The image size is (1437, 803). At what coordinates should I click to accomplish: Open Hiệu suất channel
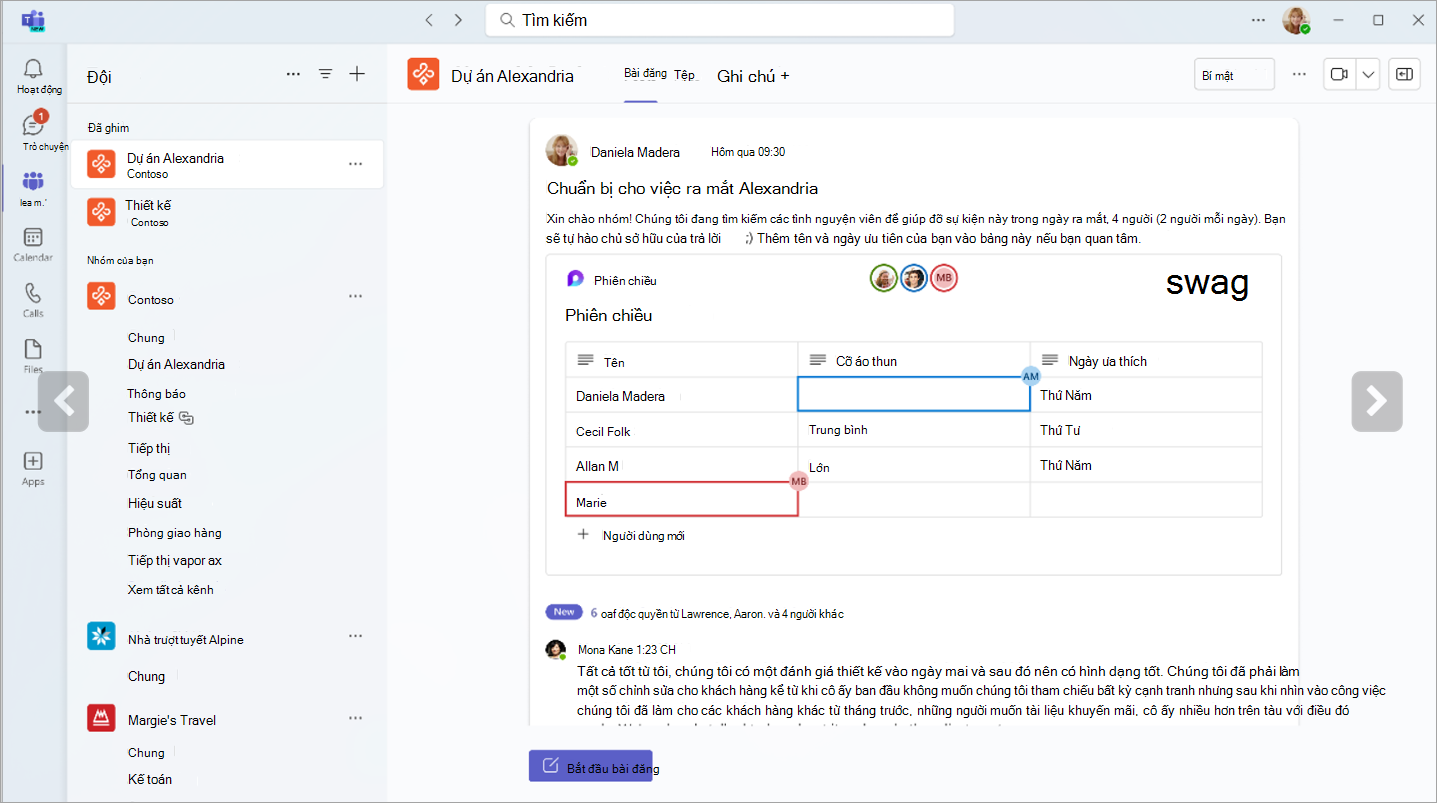(155, 503)
